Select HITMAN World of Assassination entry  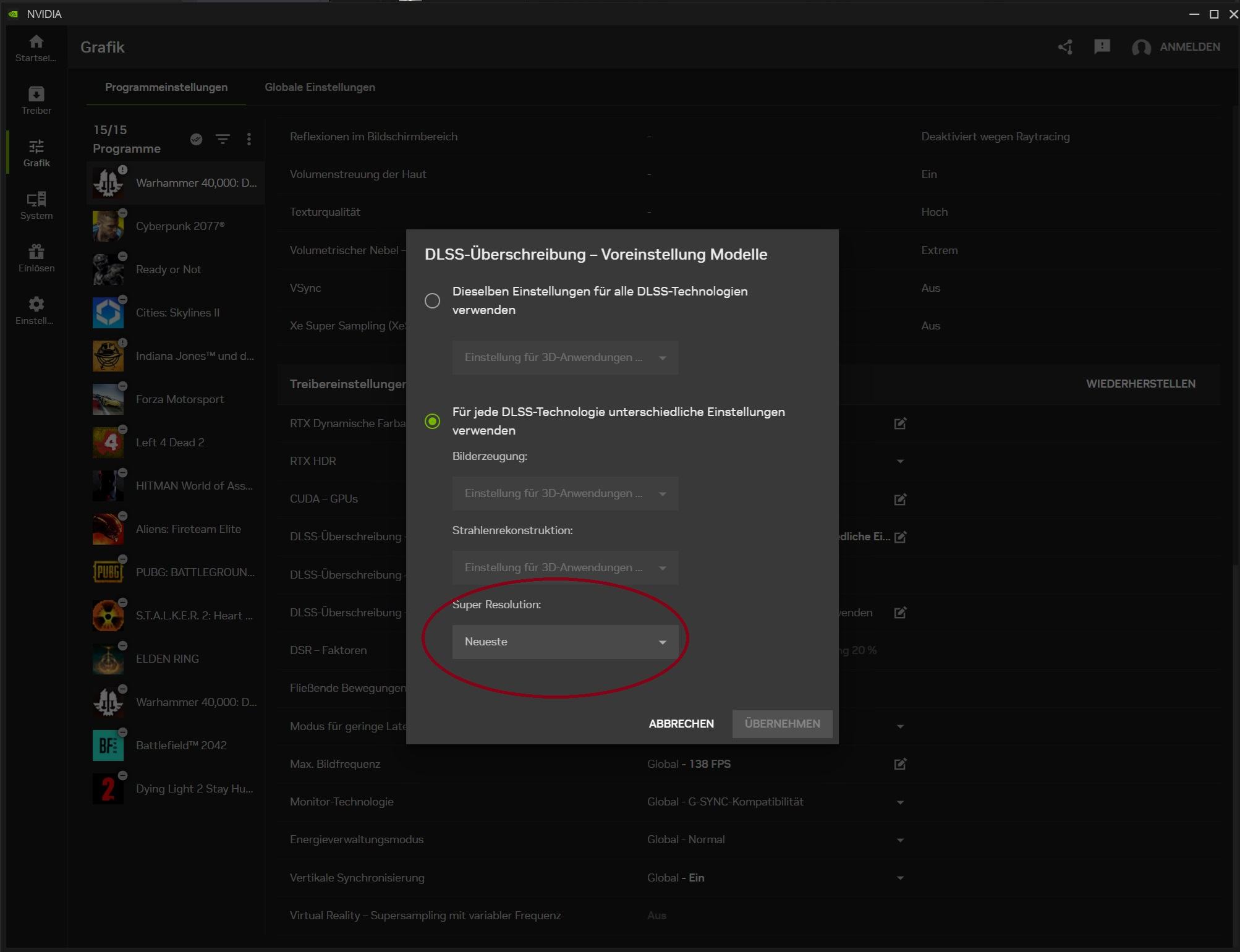point(176,486)
